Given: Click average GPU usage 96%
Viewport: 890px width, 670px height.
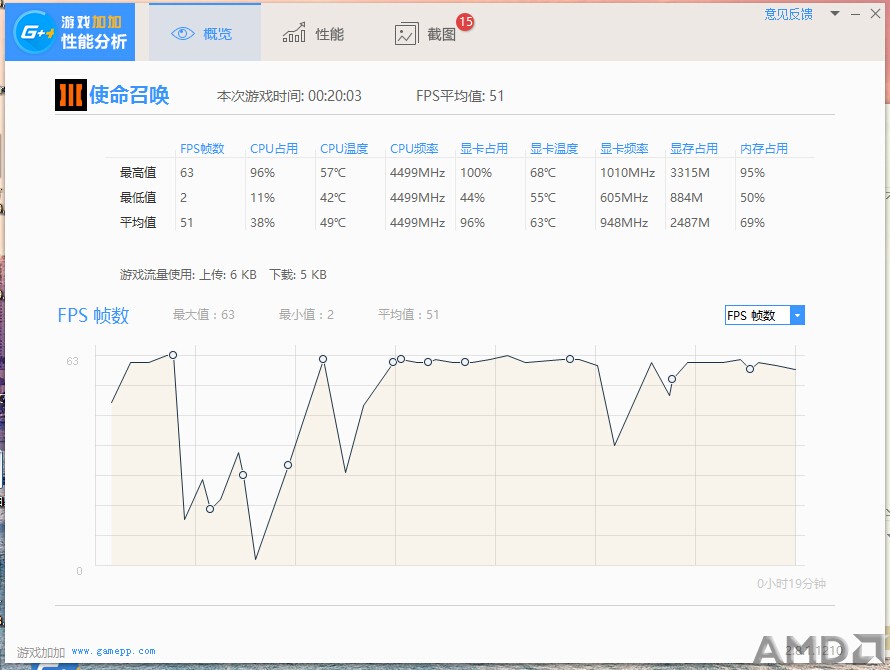Looking at the screenshot, I should pyautogui.click(x=472, y=223).
